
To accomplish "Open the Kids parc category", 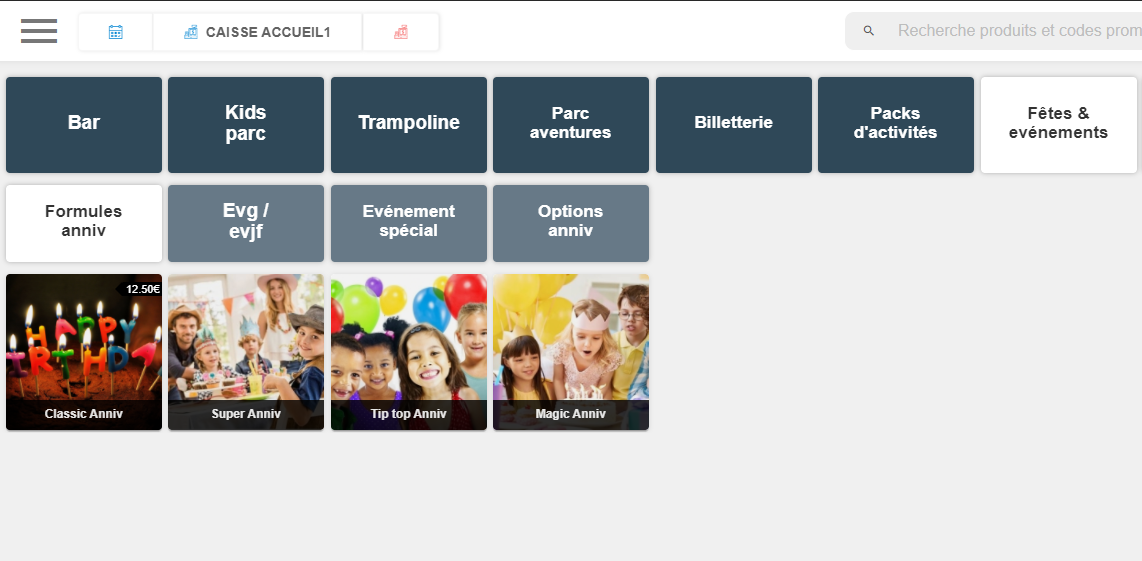I will [x=245, y=125].
